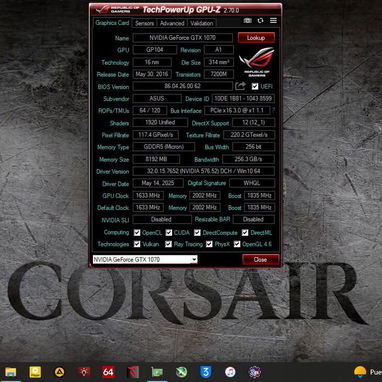Click the Digital Signature value WHQL
The height and width of the screenshot is (382, 382).
click(x=252, y=183)
